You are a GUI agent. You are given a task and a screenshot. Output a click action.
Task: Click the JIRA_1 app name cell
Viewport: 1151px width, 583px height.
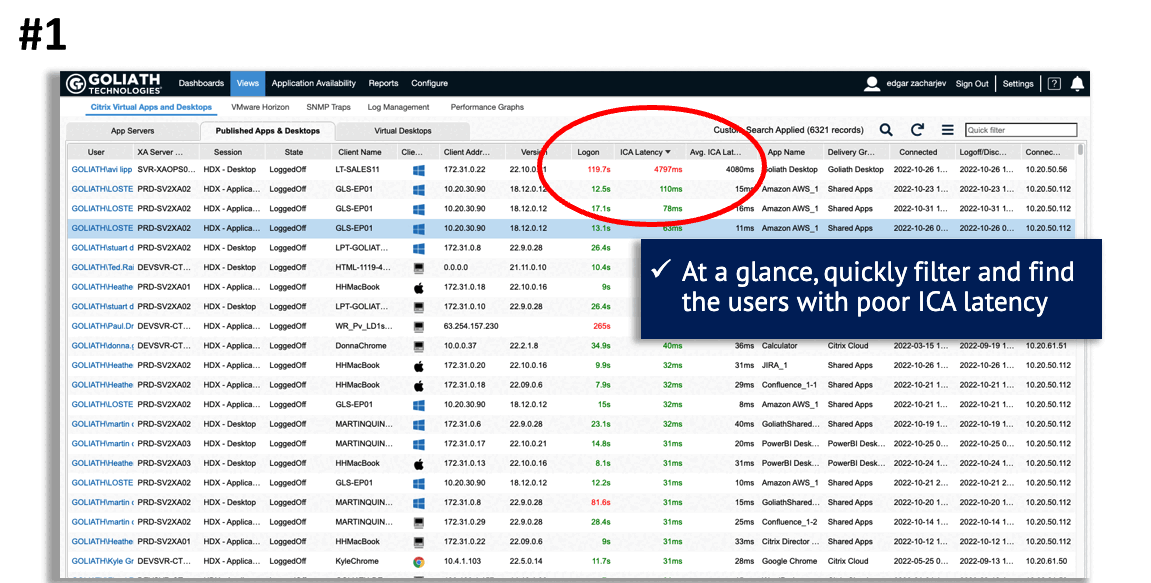coord(774,366)
